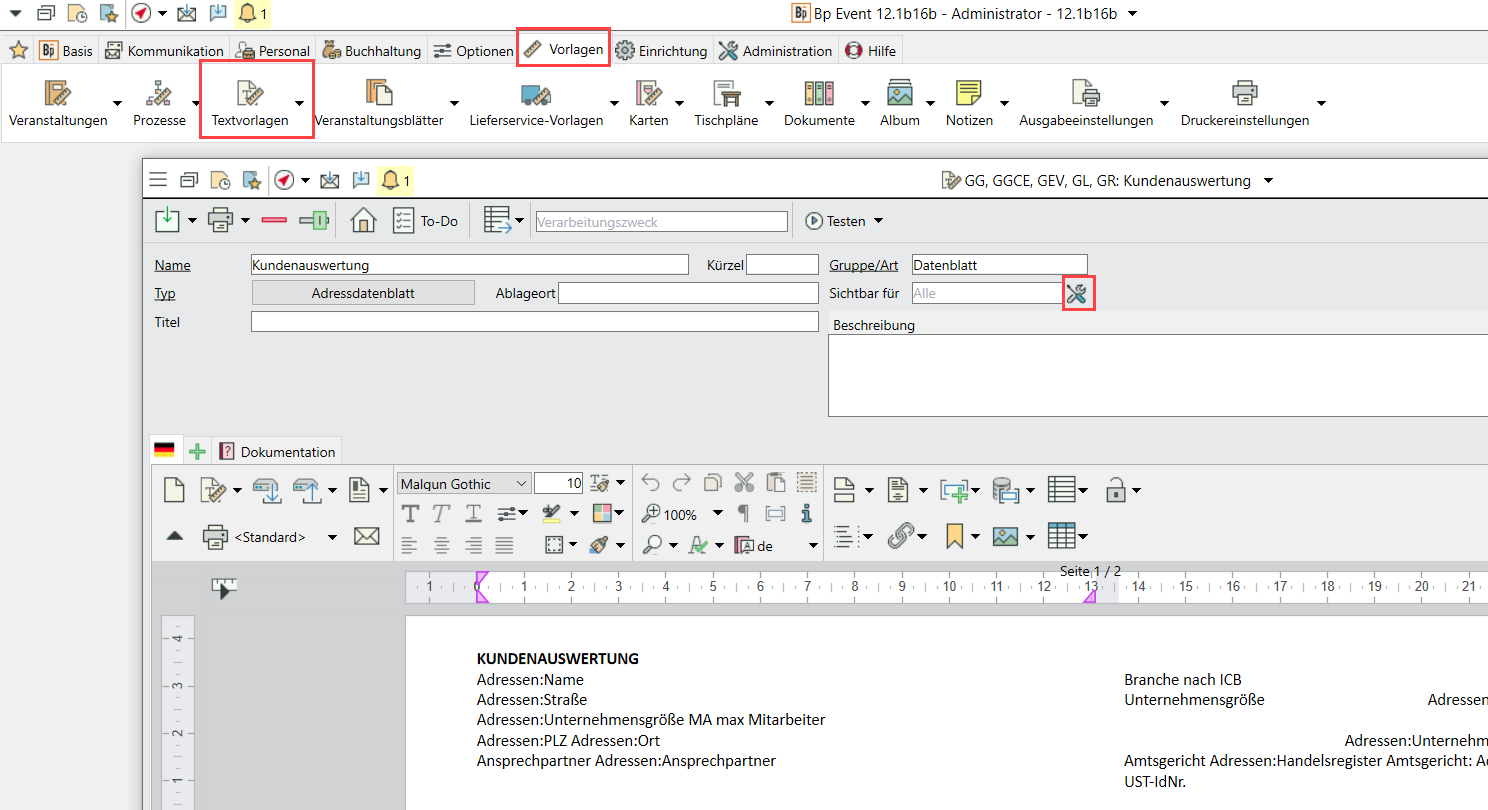Open the Notizen sticky note icon
This screenshot has width=1488, height=810.
[x=968, y=94]
